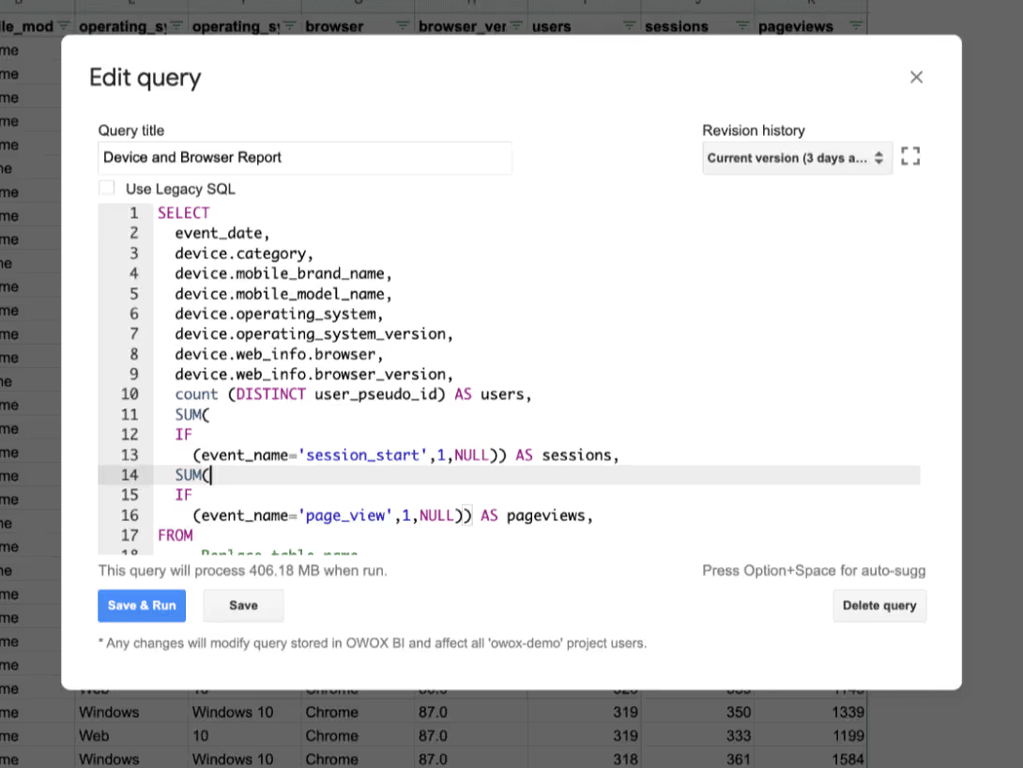The height and width of the screenshot is (768, 1023).
Task: Click the 'page_view' string on line 16
Action: [345, 515]
